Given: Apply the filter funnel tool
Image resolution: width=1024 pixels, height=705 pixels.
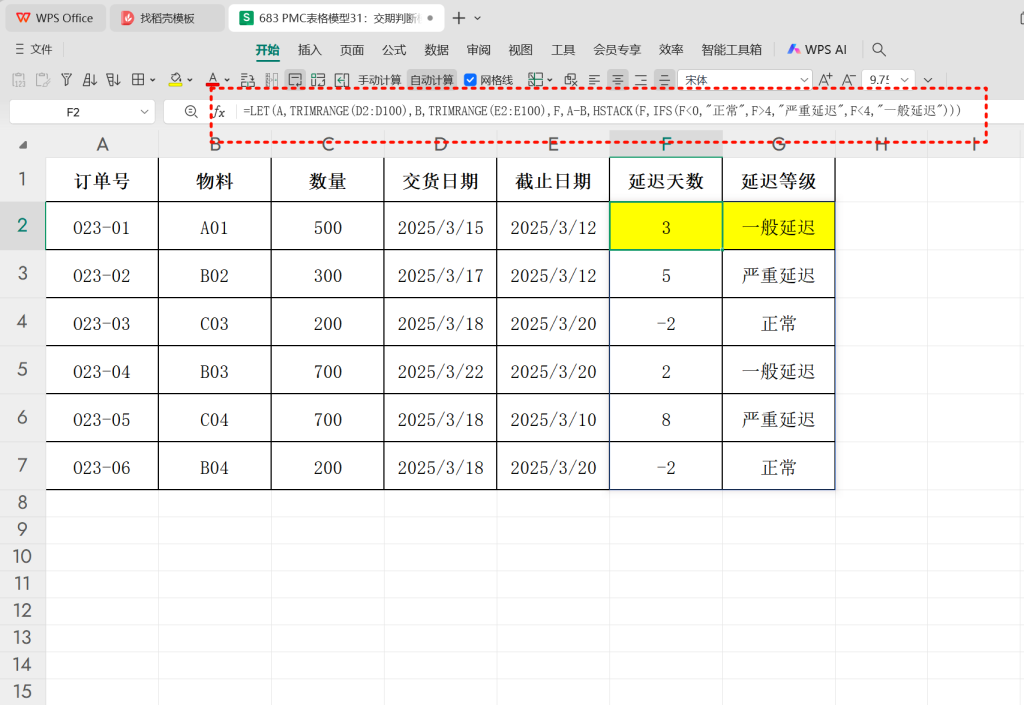Looking at the screenshot, I should point(67,80).
